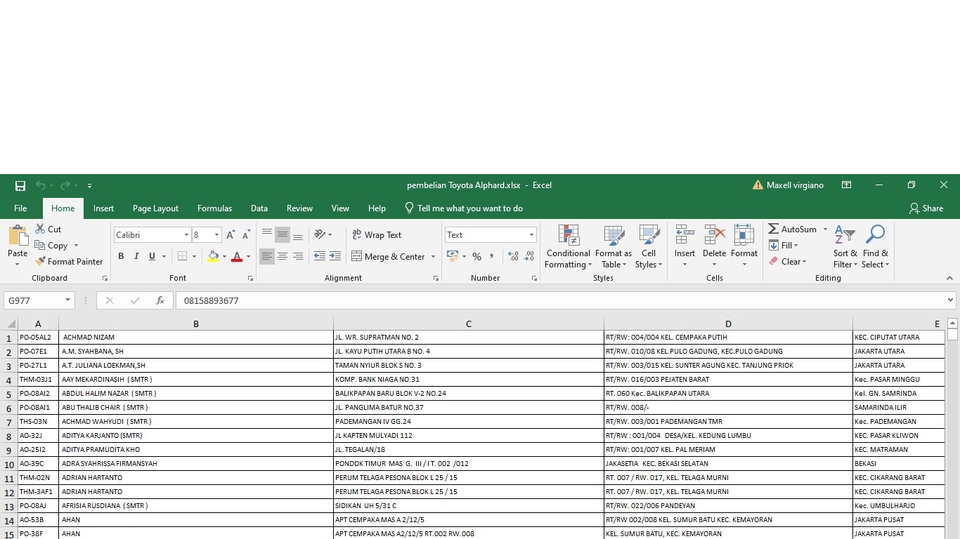Toggle Italic formatting
Viewport: 960px width, 539px height.
pyautogui.click(x=136, y=257)
